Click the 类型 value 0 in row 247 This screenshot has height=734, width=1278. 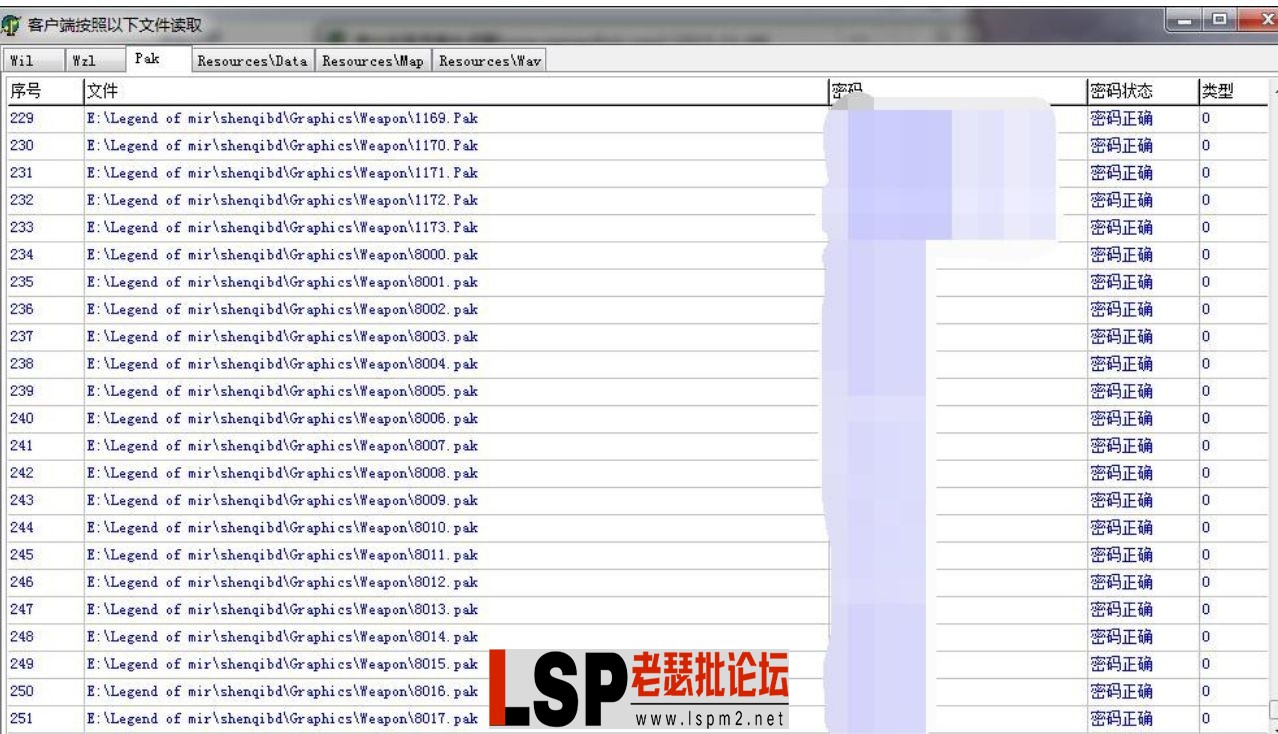pos(1206,608)
